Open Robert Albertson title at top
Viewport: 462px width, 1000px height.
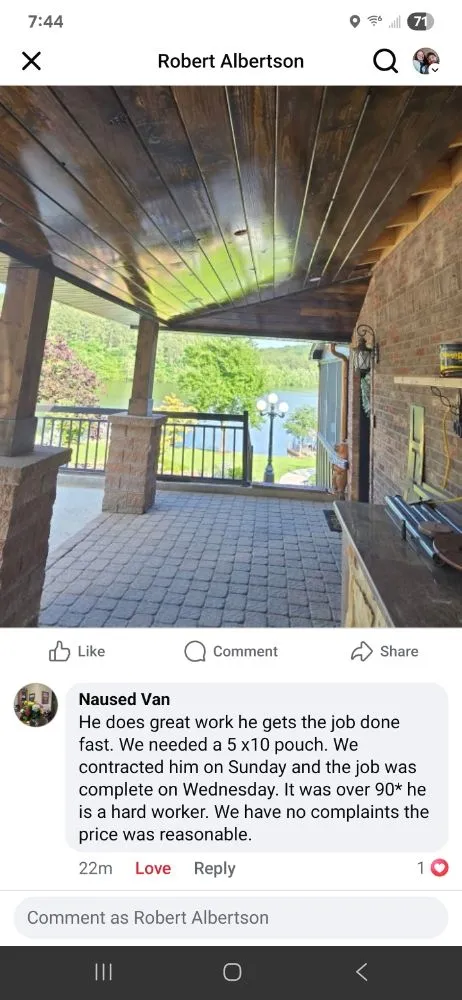coord(231,61)
